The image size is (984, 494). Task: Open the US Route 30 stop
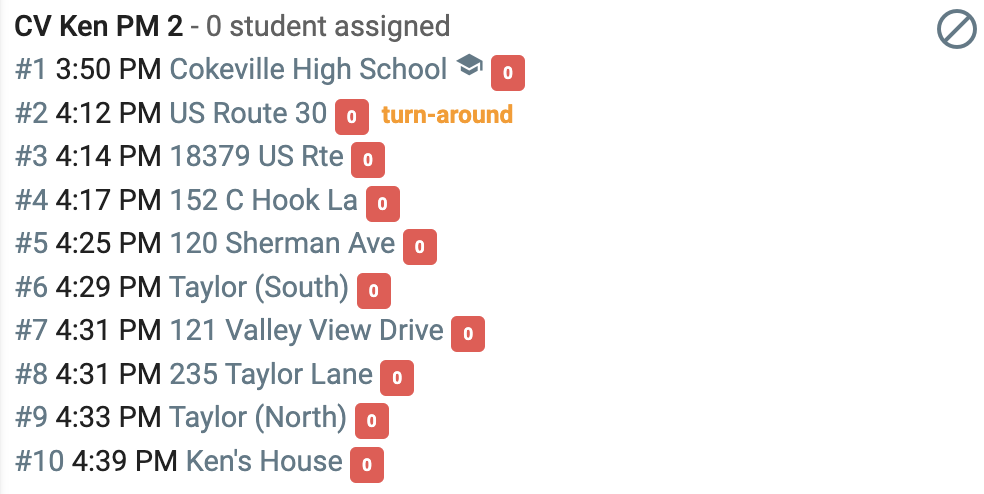tap(249, 113)
